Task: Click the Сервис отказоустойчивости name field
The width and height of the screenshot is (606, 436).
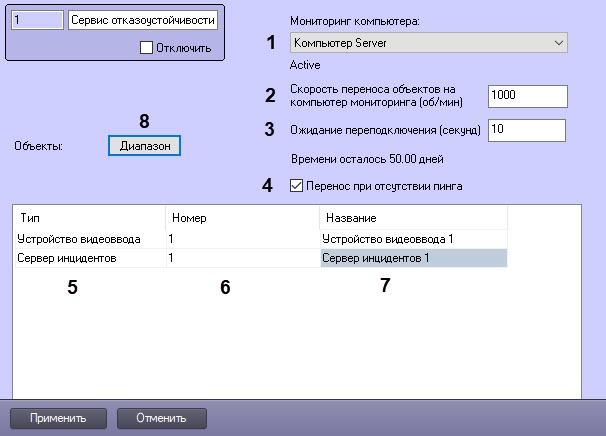Action: [143, 20]
